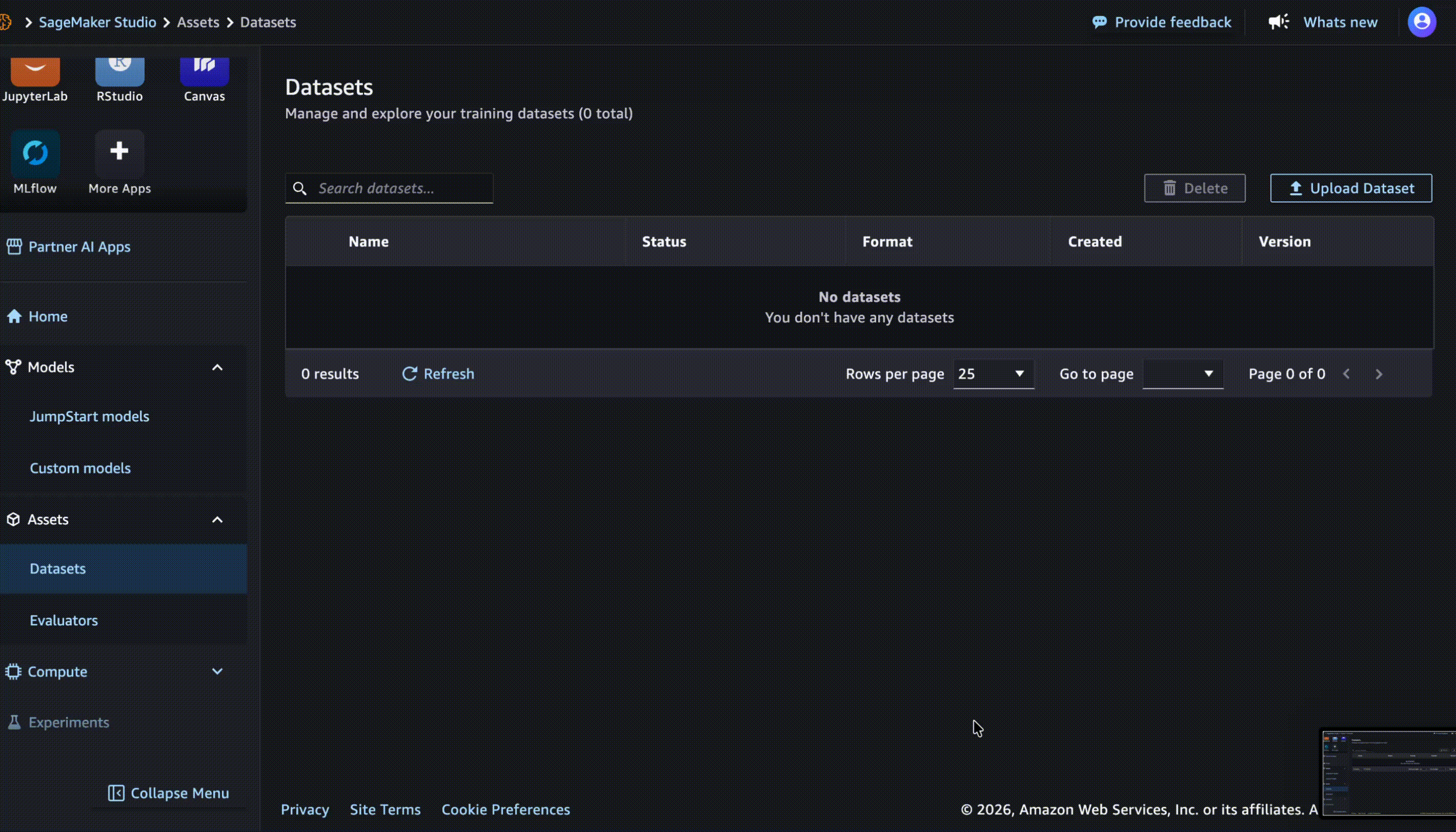This screenshot has height=832, width=1456.
Task: Click the "Page 0 of 0" text
Action: [x=1286, y=374]
